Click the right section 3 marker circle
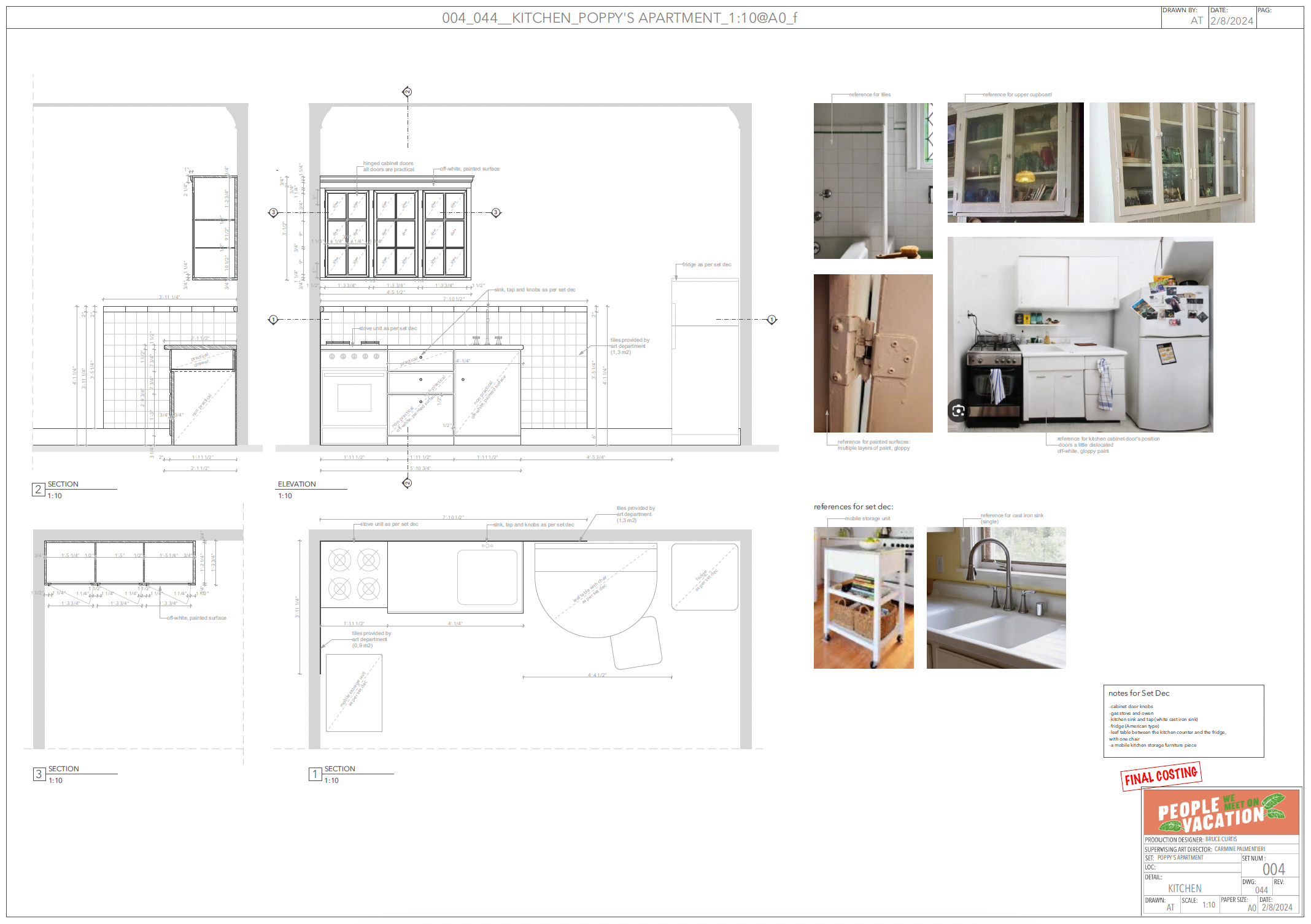Screen dimensions: 1311x924 coord(496,213)
